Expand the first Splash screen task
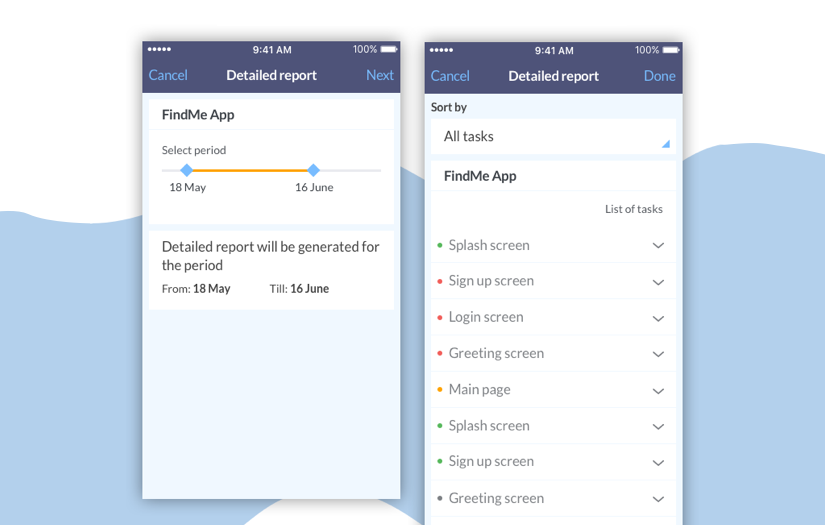 (658, 246)
